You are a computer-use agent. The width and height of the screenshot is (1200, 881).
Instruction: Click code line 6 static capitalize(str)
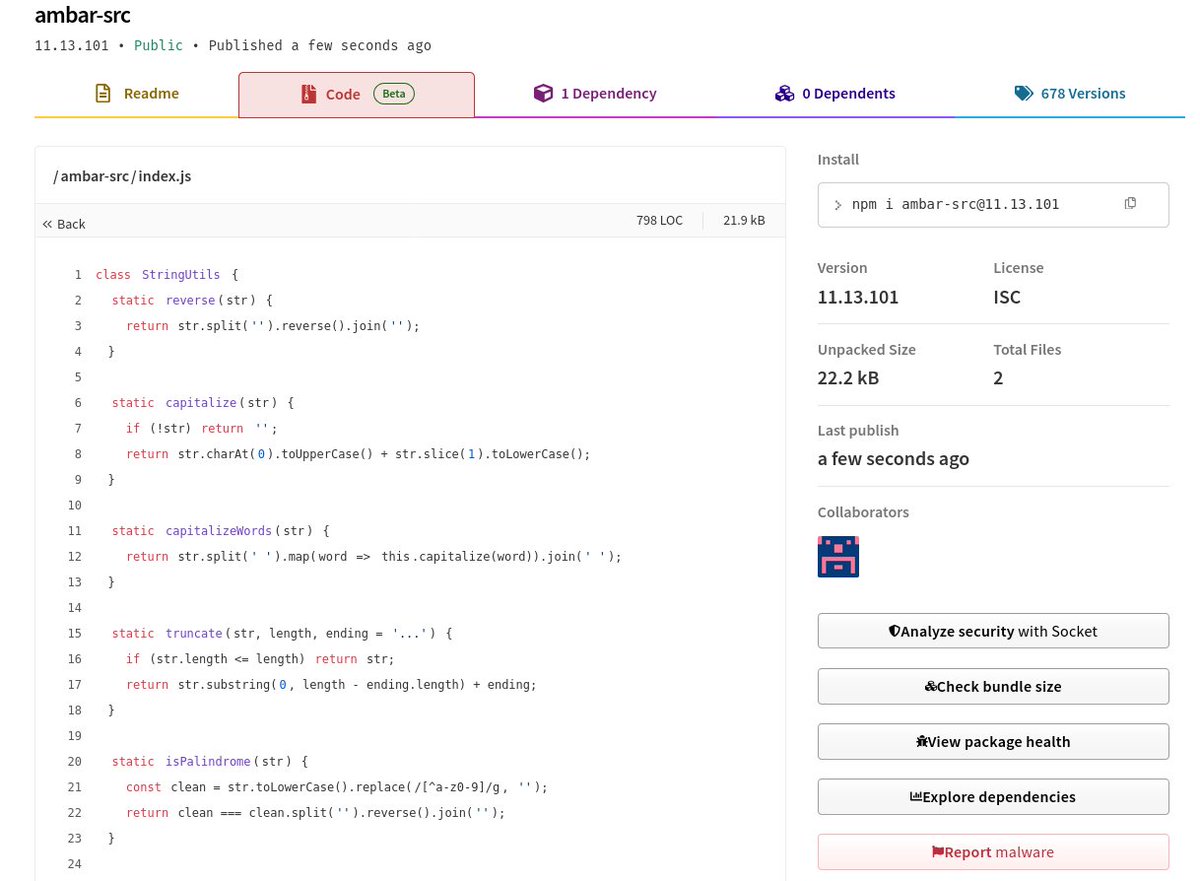pyautogui.click(x=203, y=402)
